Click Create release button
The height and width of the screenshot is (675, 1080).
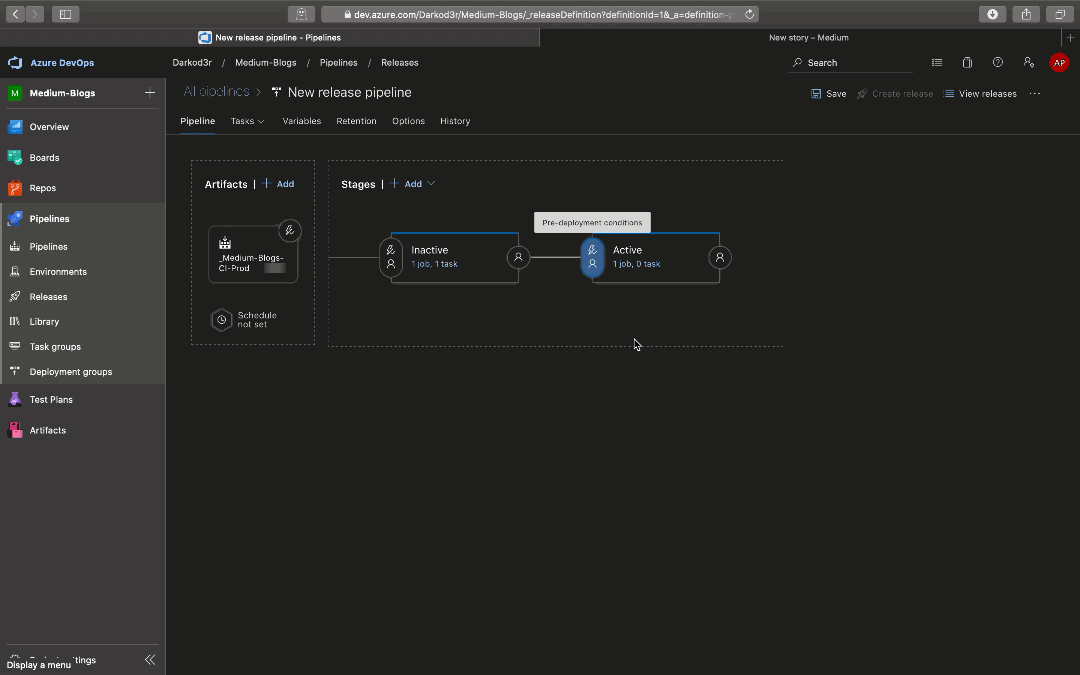895,94
